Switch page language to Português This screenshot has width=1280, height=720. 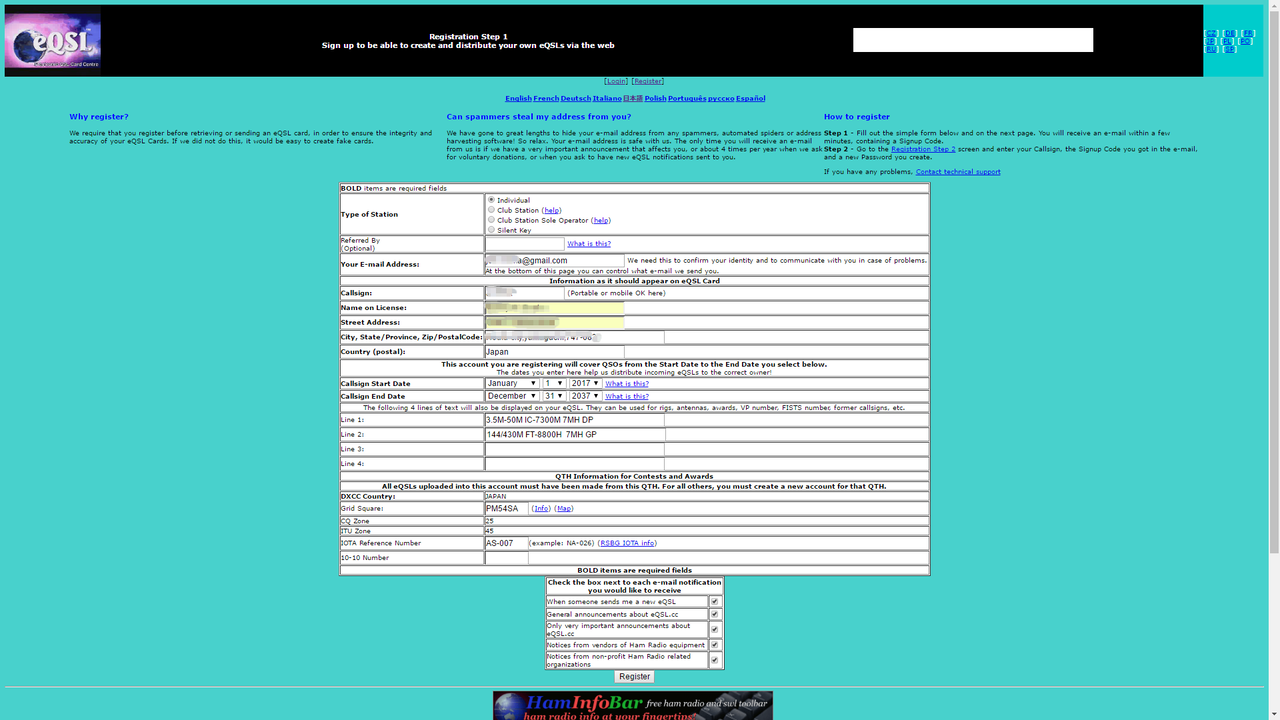687,98
